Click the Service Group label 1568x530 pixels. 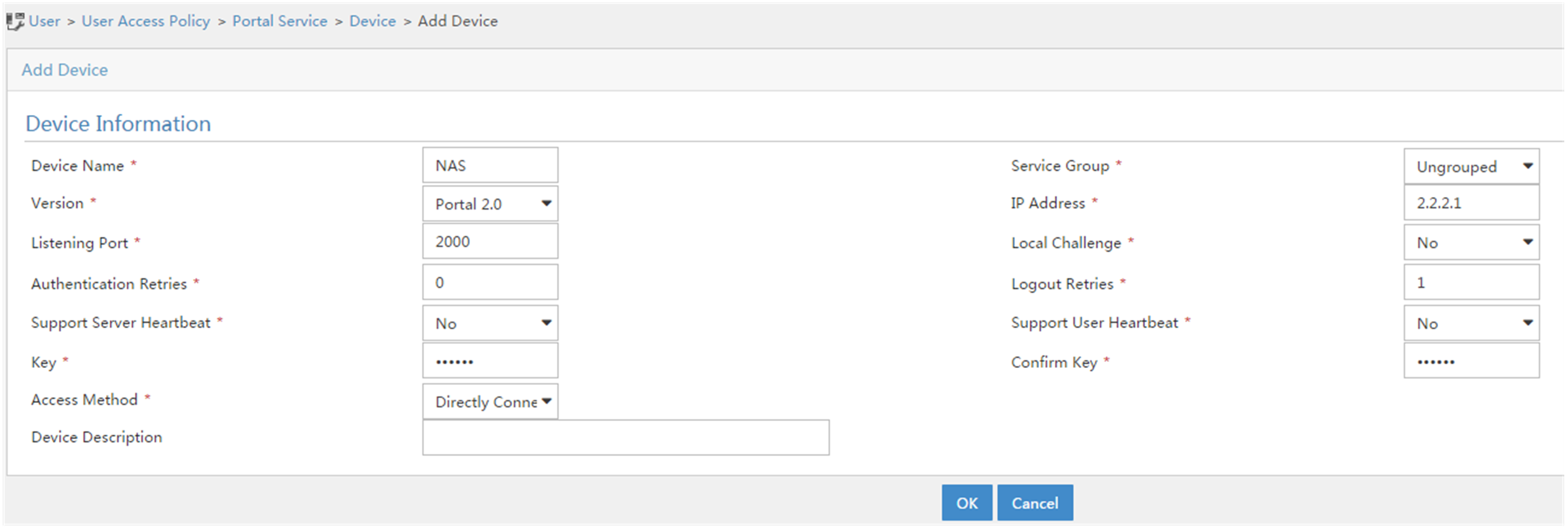coord(1060,166)
